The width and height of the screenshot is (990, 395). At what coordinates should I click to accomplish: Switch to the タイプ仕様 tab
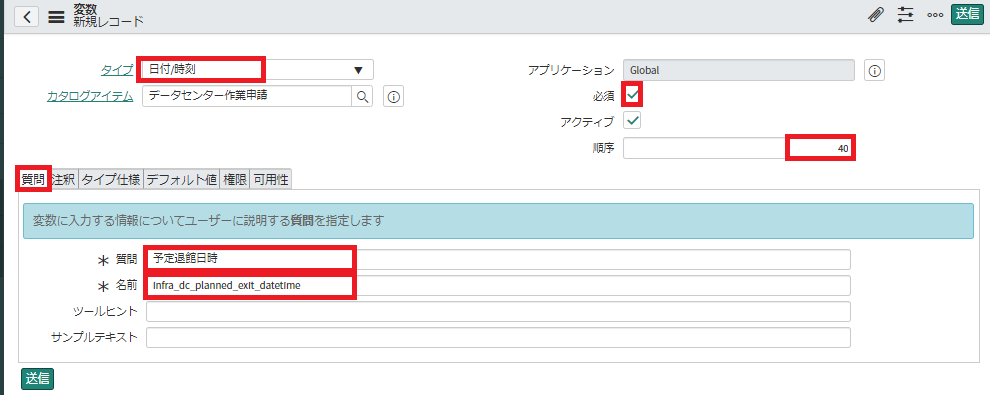(x=110, y=179)
